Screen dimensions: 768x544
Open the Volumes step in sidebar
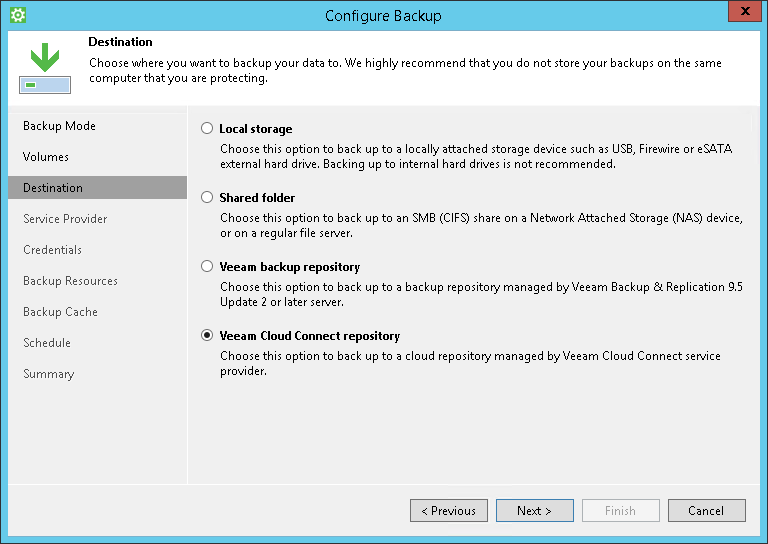coord(46,157)
